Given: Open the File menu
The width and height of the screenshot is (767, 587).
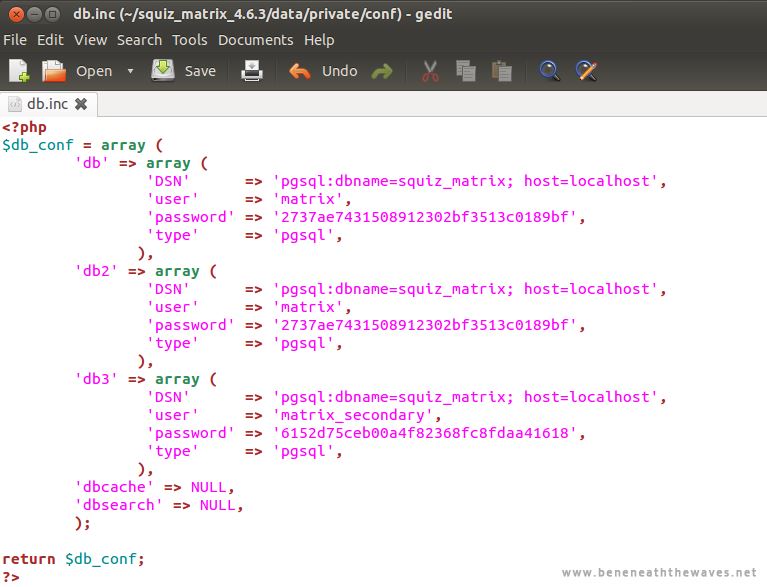Looking at the screenshot, I should click(15, 40).
